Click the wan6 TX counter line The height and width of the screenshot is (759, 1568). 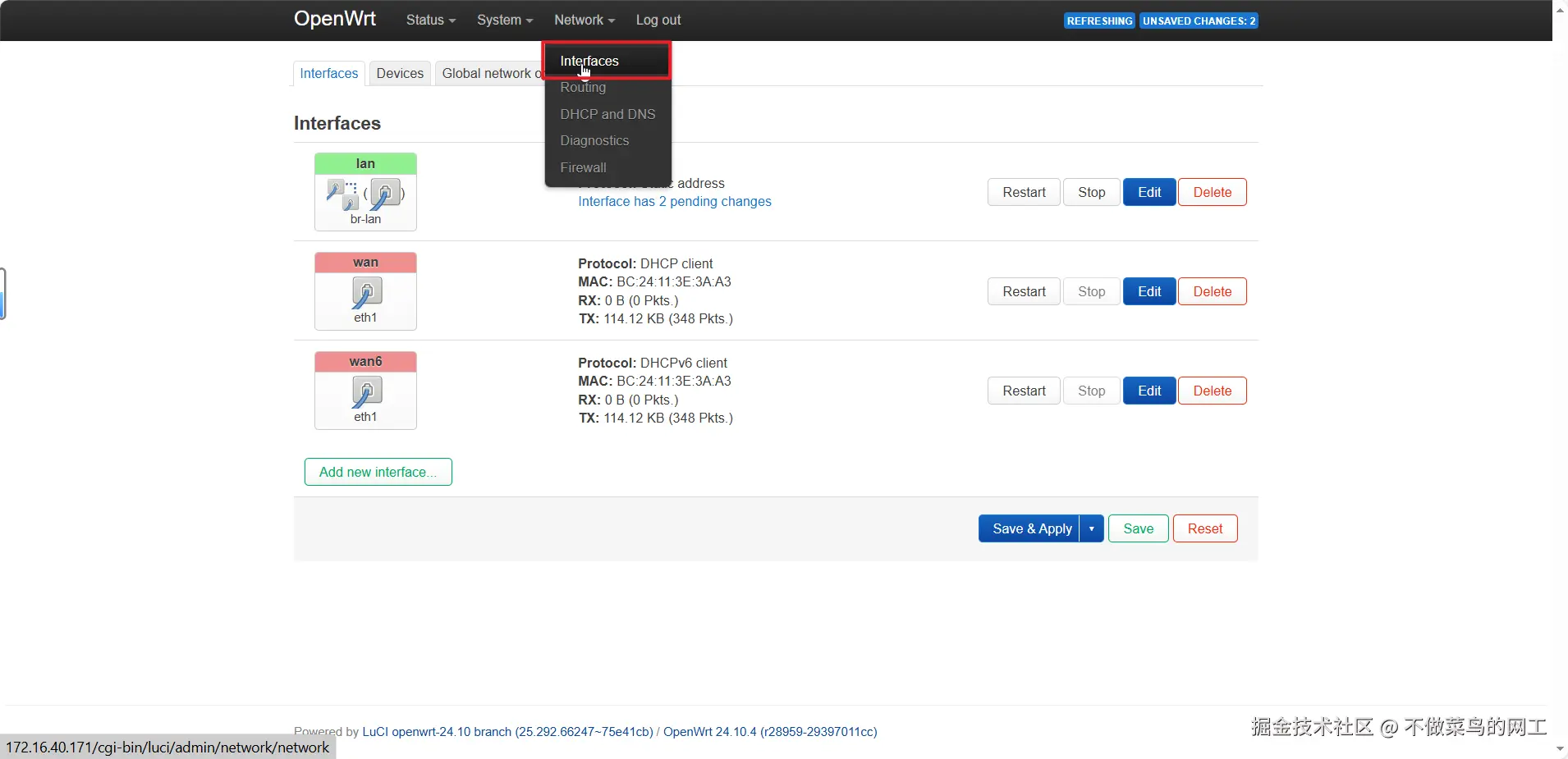(655, 418)
